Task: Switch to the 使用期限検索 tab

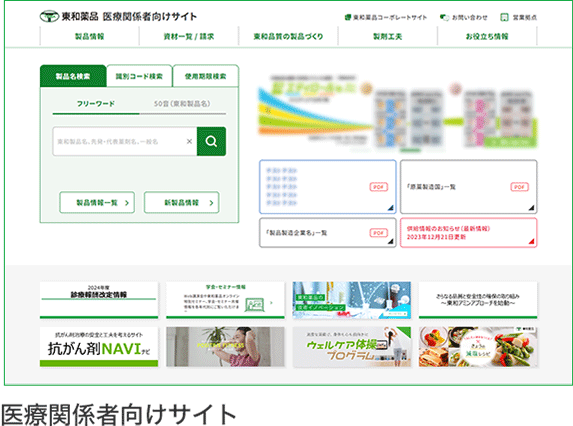Action: coord(205,76)
